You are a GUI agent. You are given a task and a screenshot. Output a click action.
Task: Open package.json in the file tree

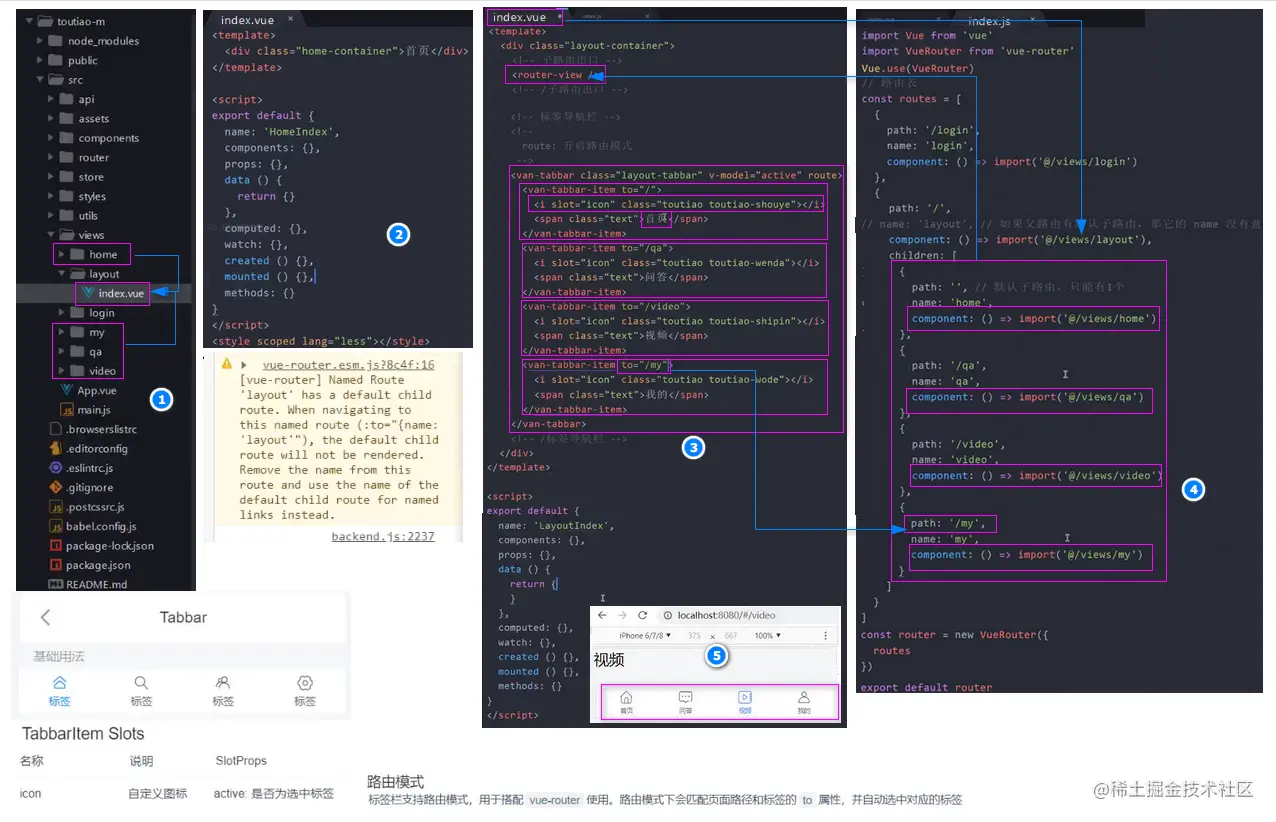click(x=90, y=565)
